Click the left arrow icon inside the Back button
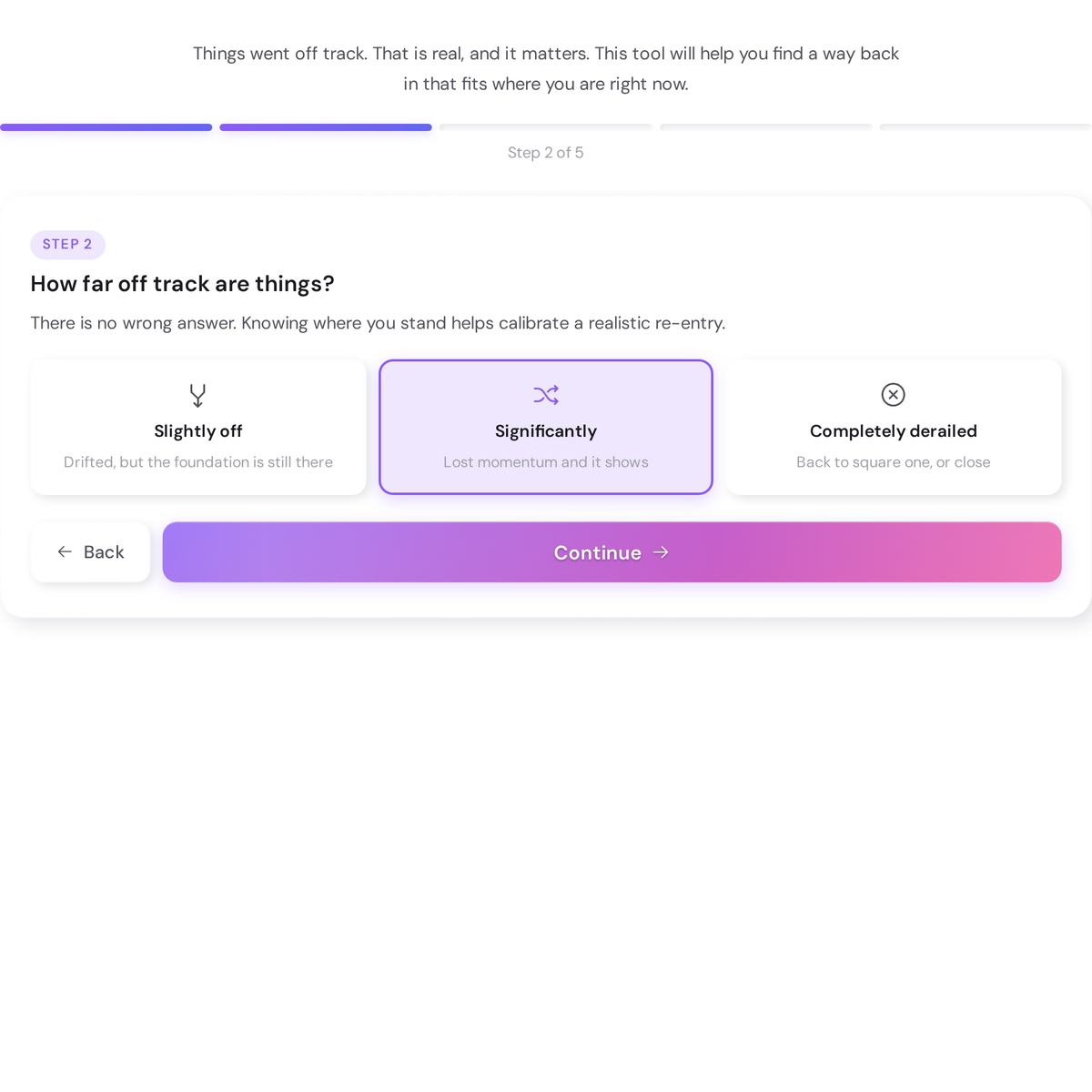Screen dimensions: 1092x1092 coord(65,551)
